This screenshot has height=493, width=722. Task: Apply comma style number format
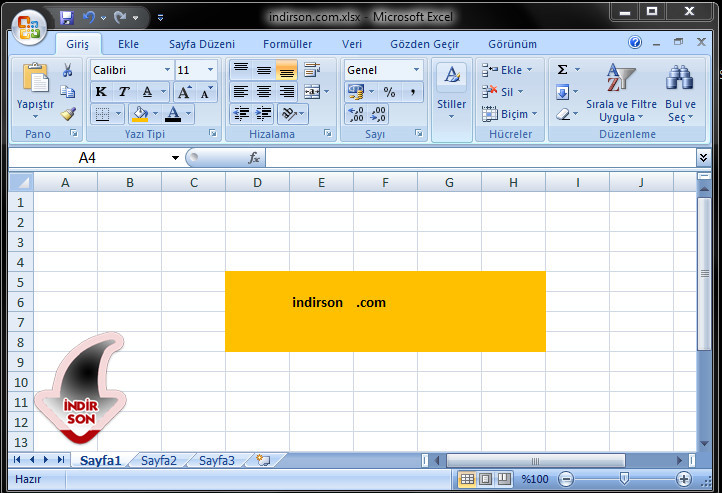pyautogui.click(x=413, y=92)
